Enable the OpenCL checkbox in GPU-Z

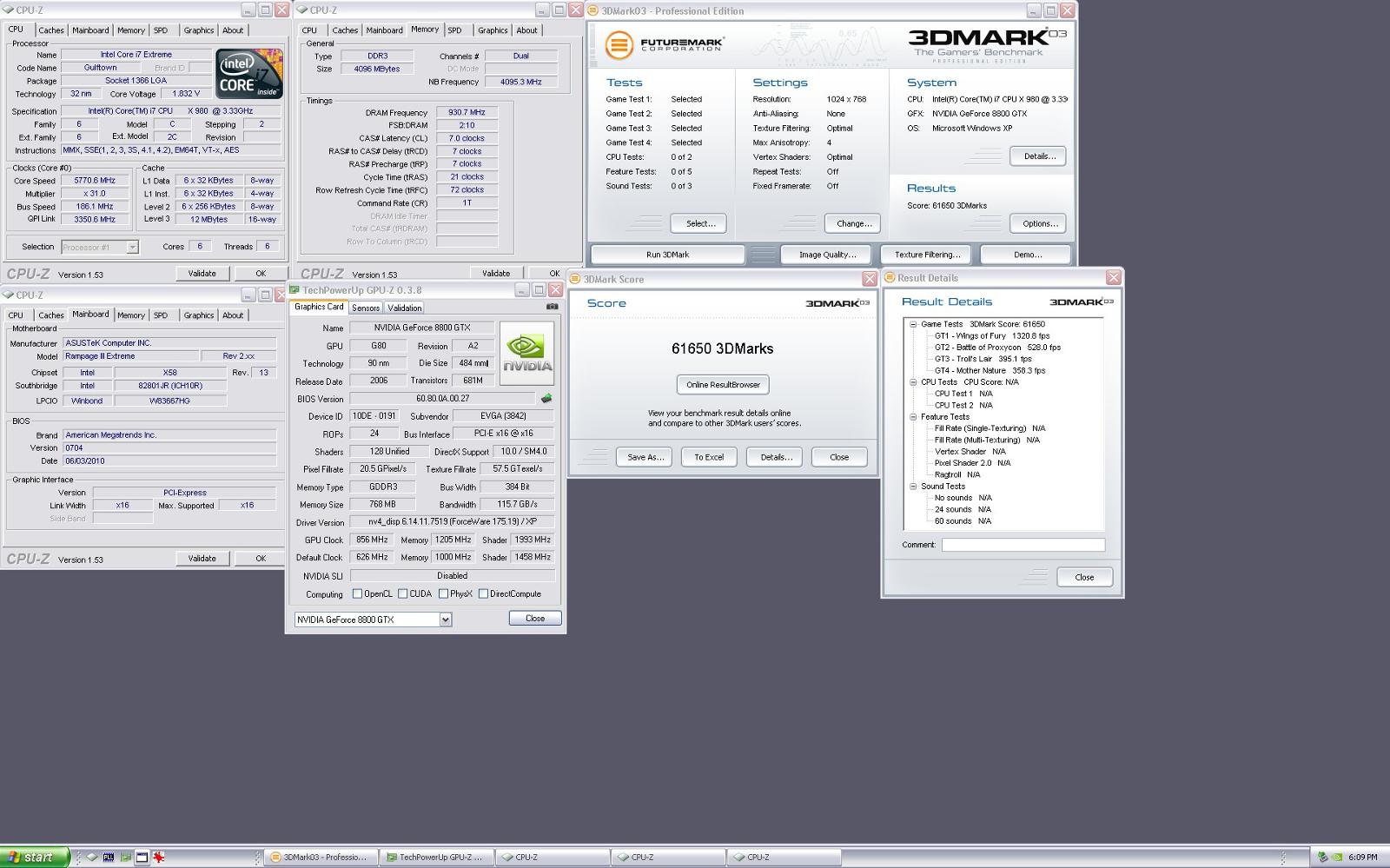click(357, 594)
